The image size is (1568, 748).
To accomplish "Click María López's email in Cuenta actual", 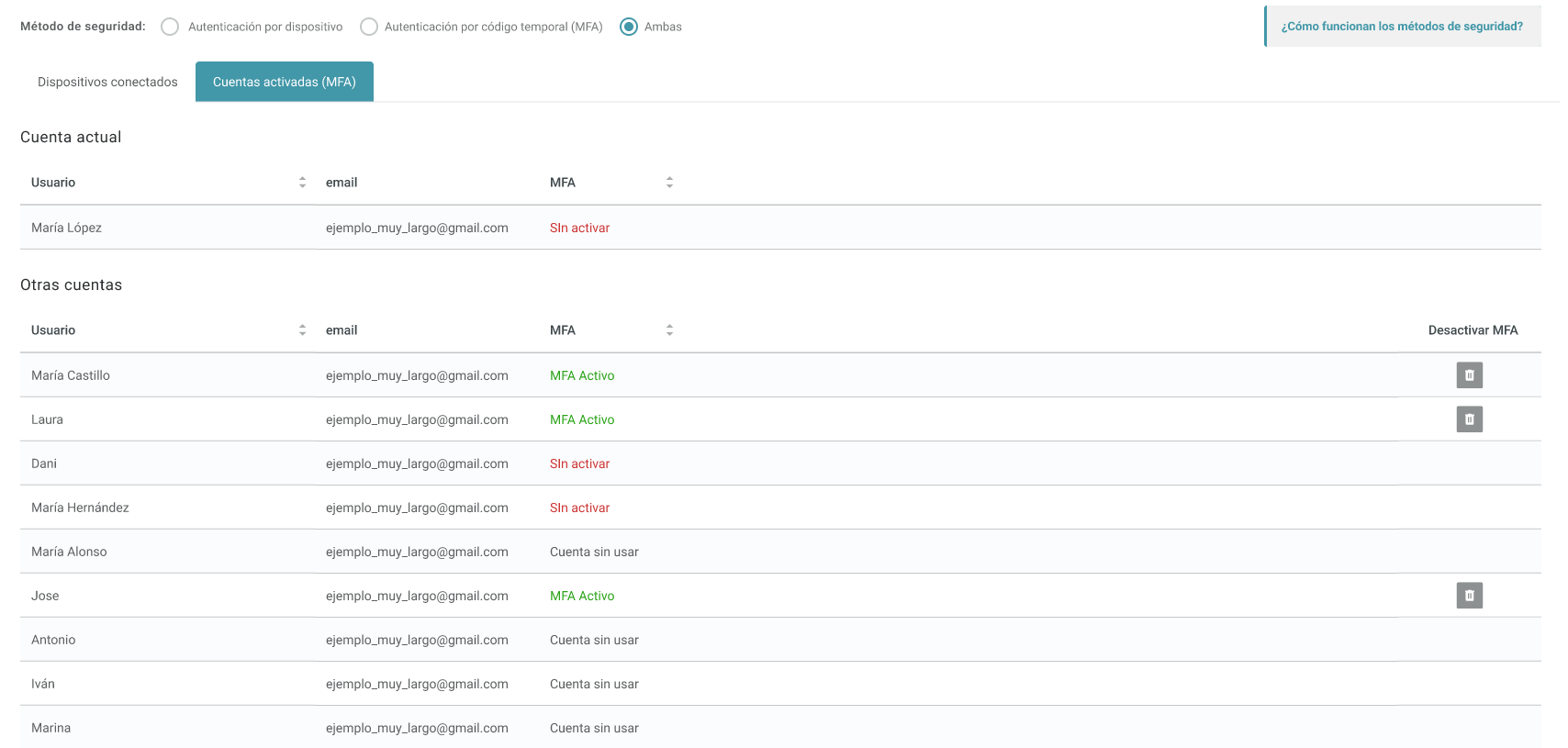I will pos(417,228).
